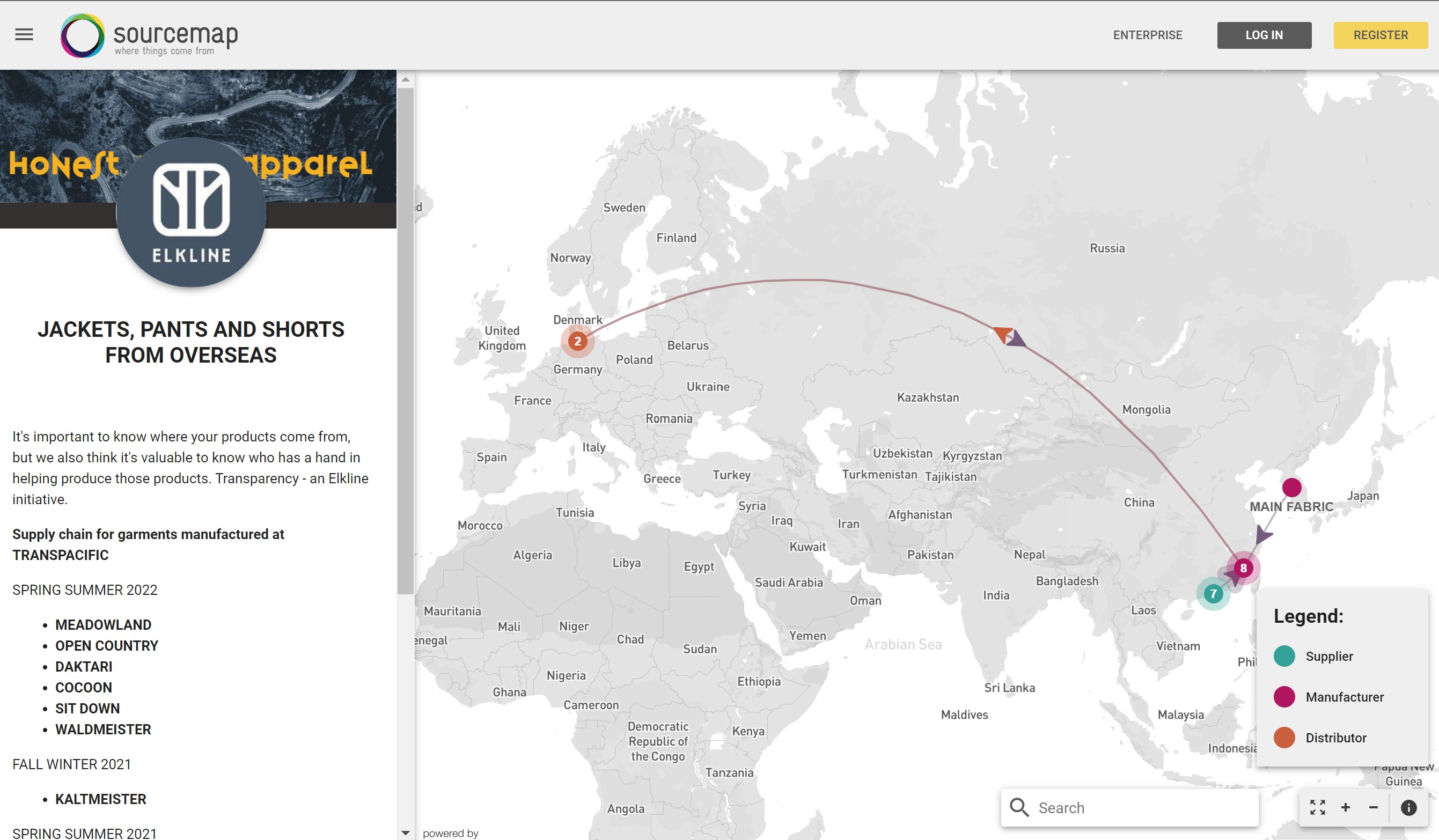Open the hamburger navigation menu
The width and height of the screenshot is (1439, 840).
[24, 35]
